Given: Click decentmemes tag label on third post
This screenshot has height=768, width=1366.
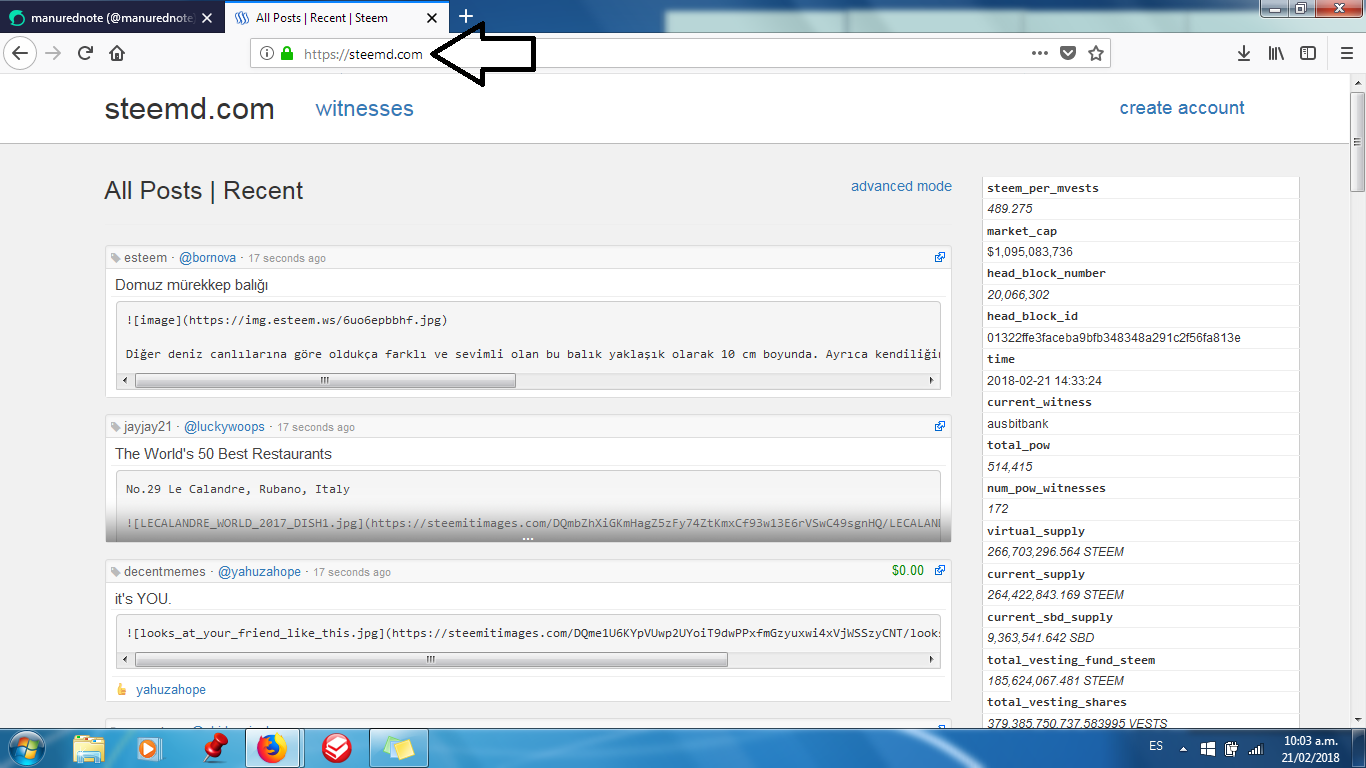Looking at the screenshot, I should coord(165,572).
